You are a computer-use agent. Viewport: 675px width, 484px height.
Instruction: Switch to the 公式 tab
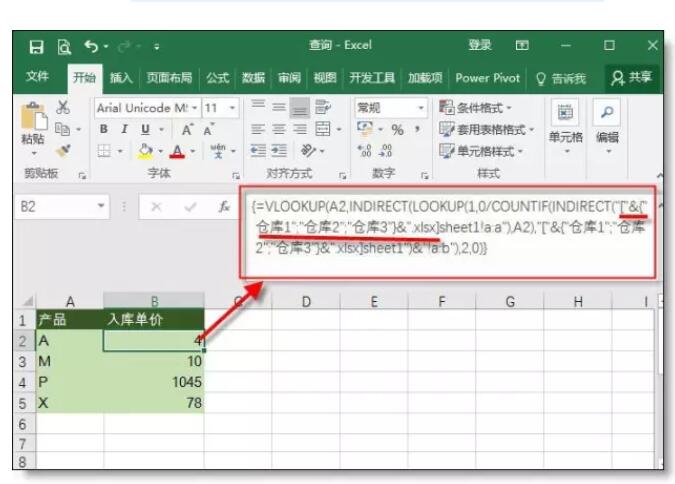coord(217,78)
